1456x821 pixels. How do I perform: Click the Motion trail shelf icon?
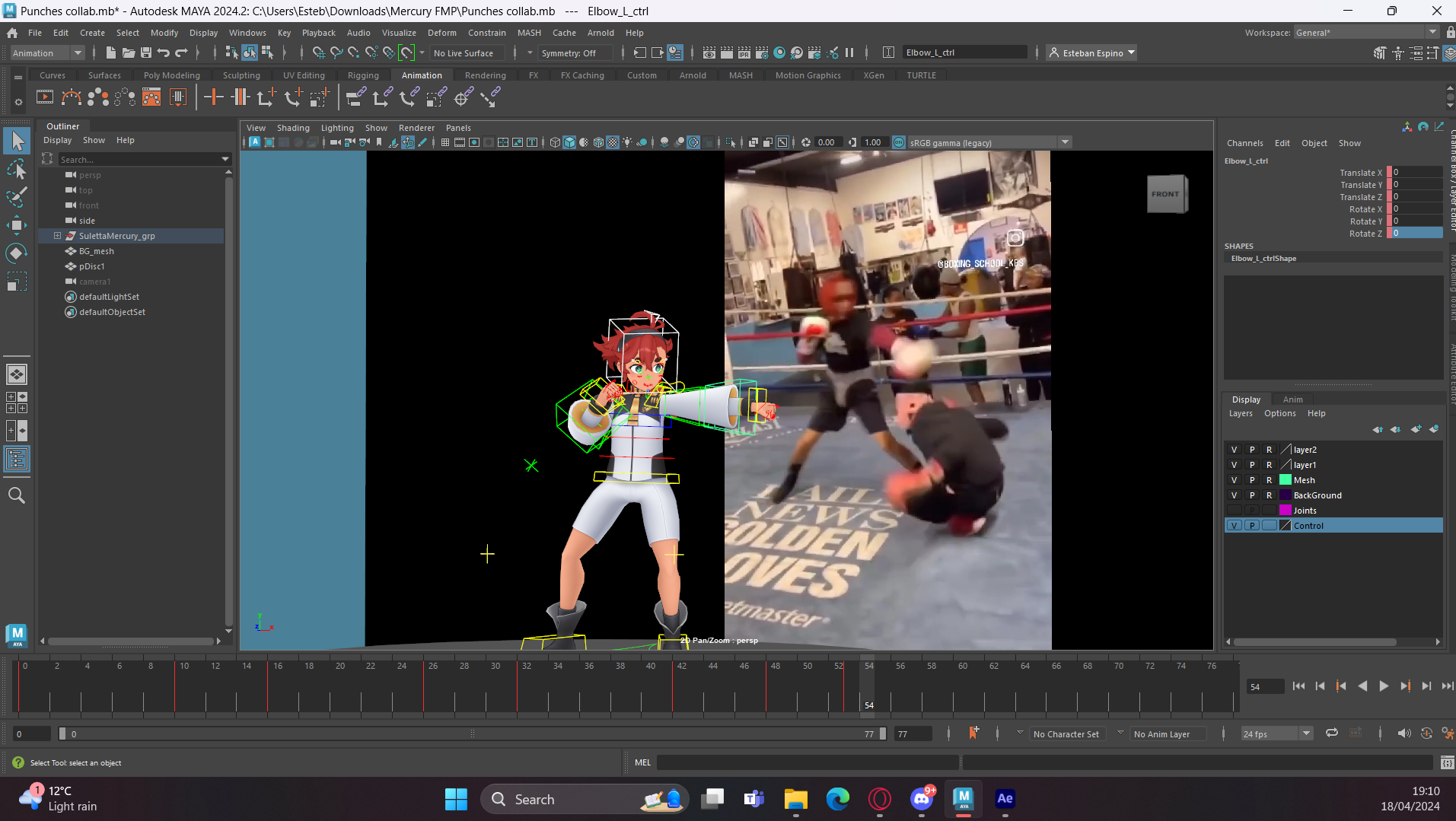pyautogui.click(x=72, y=97)
